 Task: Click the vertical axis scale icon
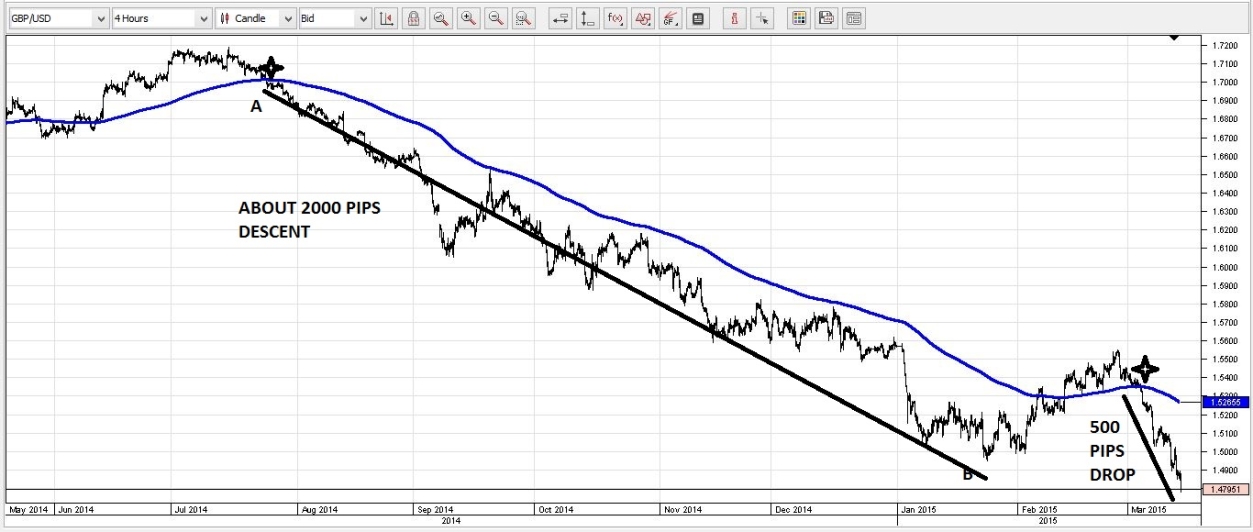(x=588, y=18)
